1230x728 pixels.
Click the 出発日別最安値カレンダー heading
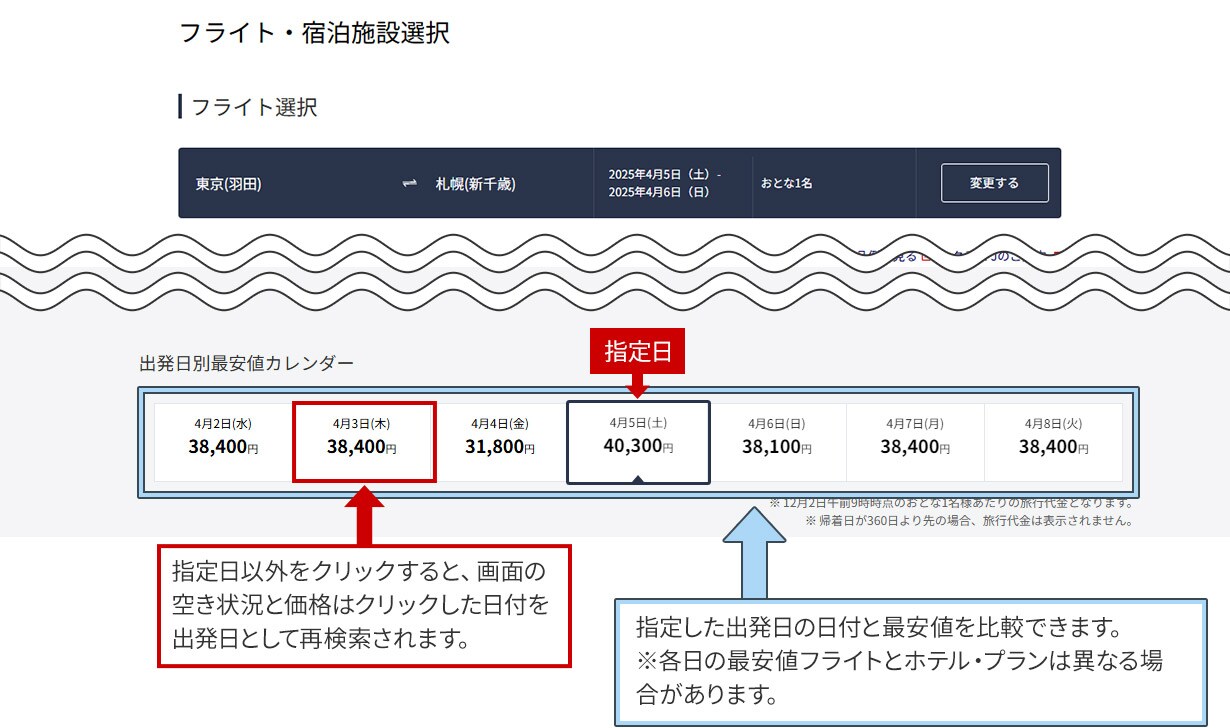[x=246, y=363]
